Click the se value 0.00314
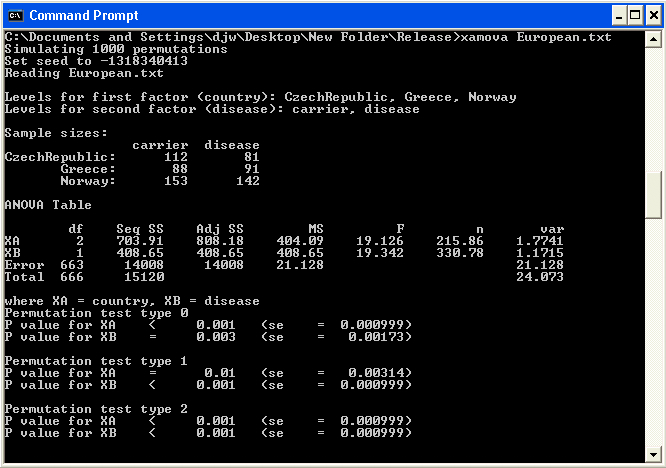The image size is (666, 468). click(x=376, y=373)
